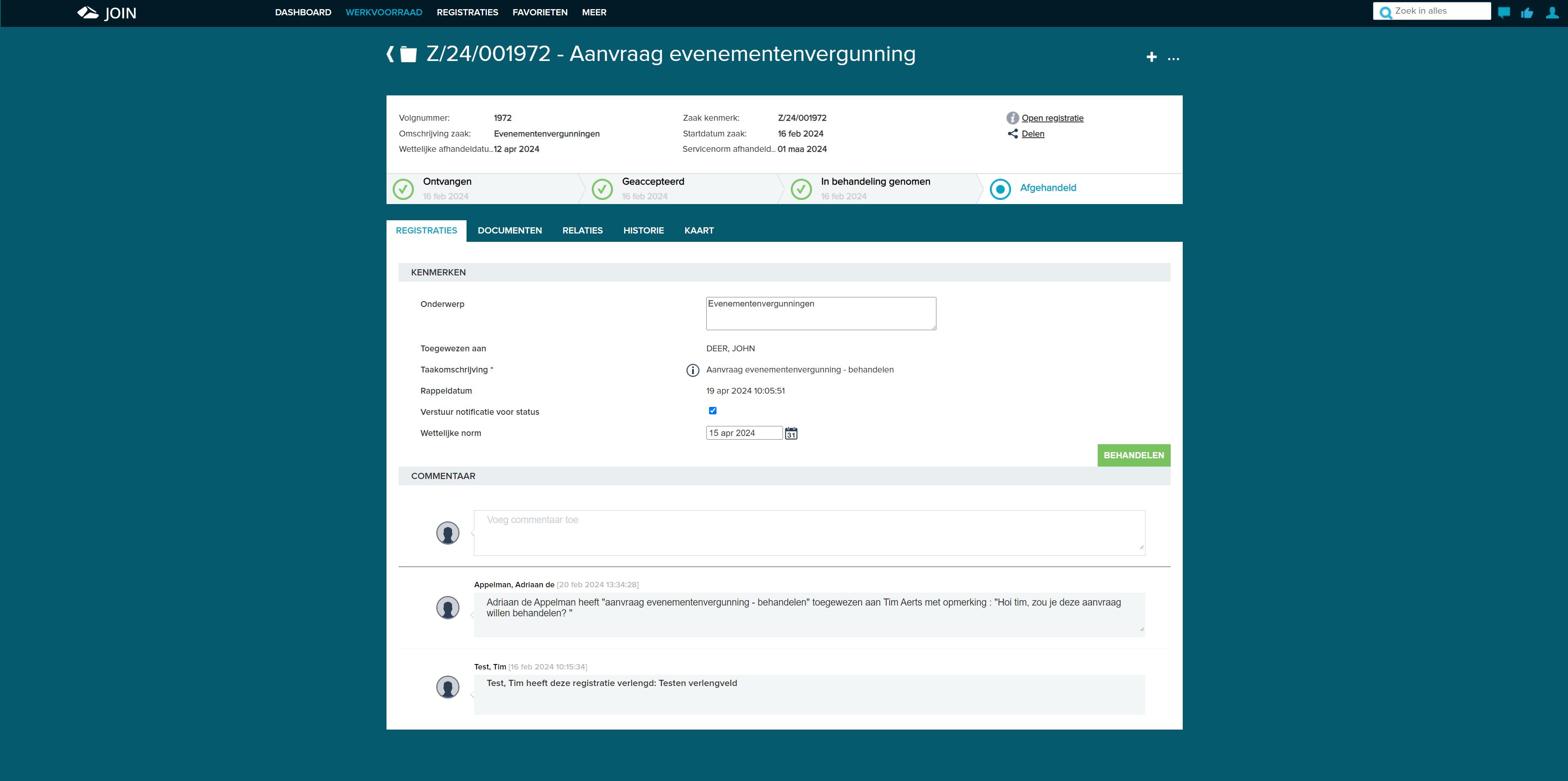Screen dimensions: 1568x781
Task: Click avatar next to comment input
Action: (x=447, y=533)
